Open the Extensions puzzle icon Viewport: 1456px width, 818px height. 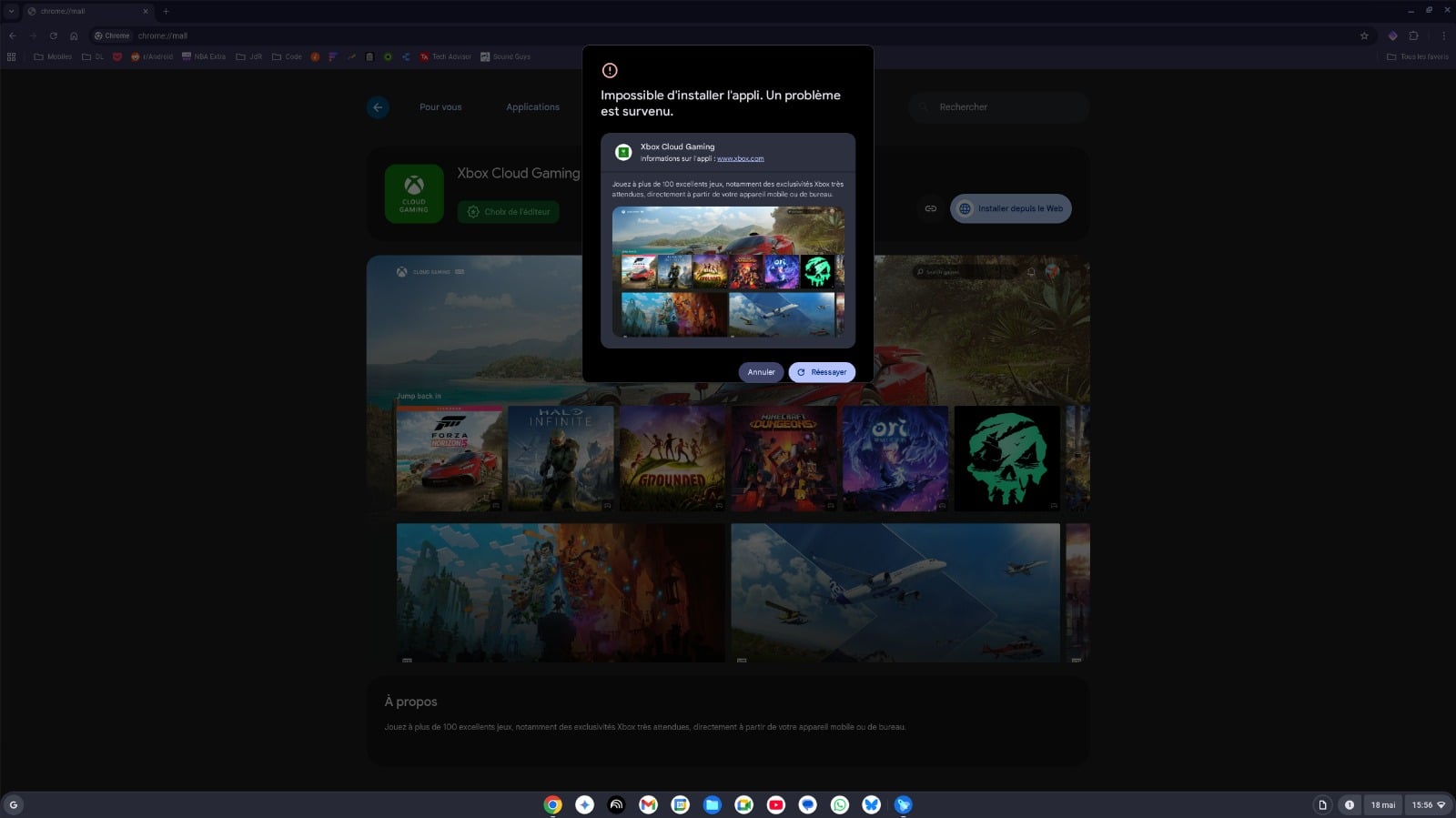point(1413,35)
